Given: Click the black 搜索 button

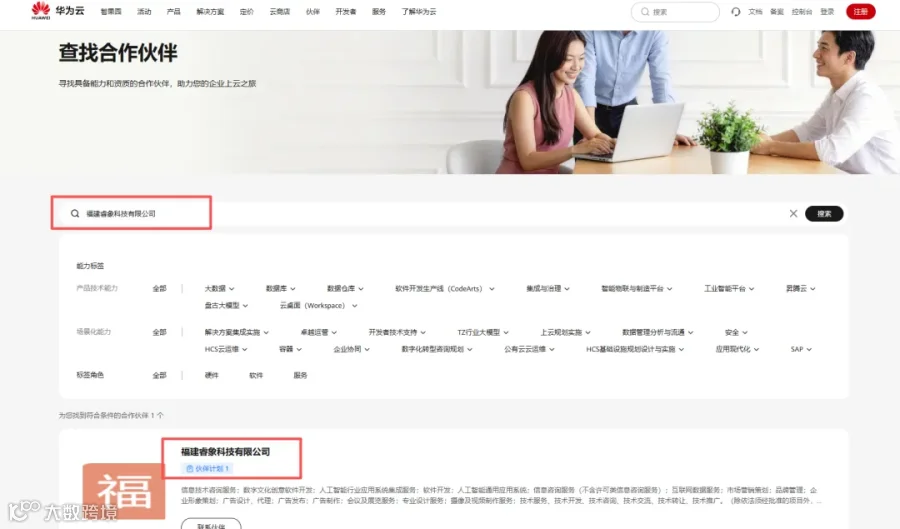Looking at the screenshot, I should (x=824, y=213).
